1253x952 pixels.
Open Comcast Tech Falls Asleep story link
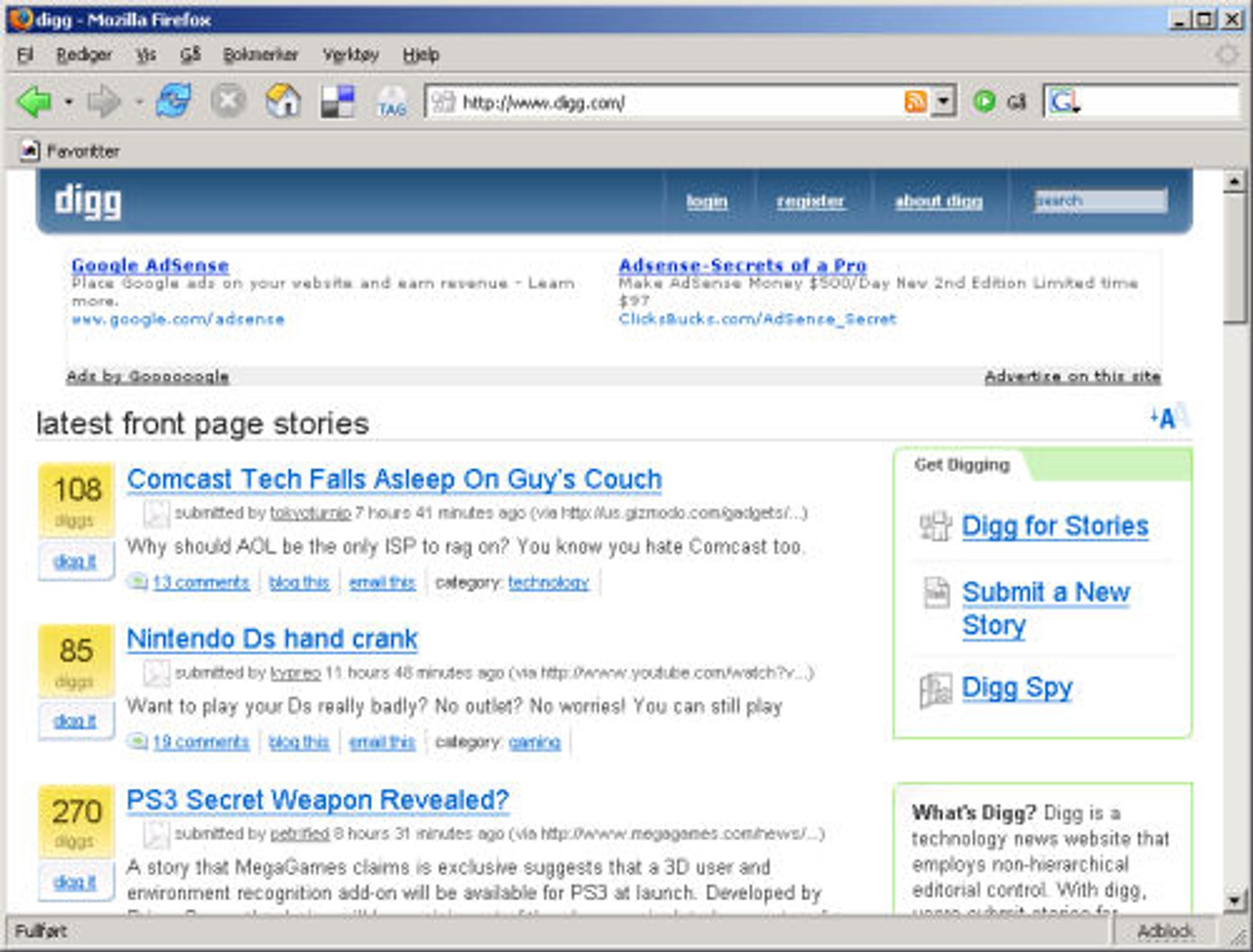tap(394, 480)
